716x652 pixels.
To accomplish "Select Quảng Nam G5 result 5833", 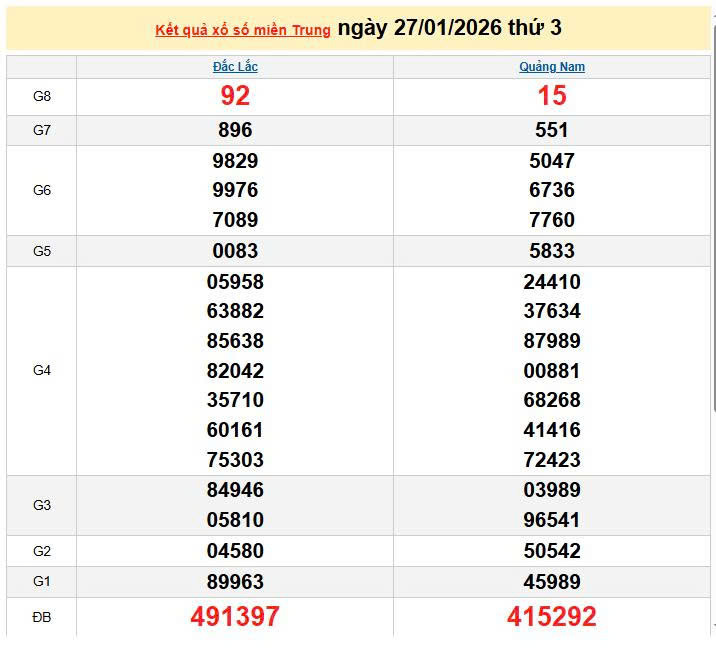I will point(552,251).
